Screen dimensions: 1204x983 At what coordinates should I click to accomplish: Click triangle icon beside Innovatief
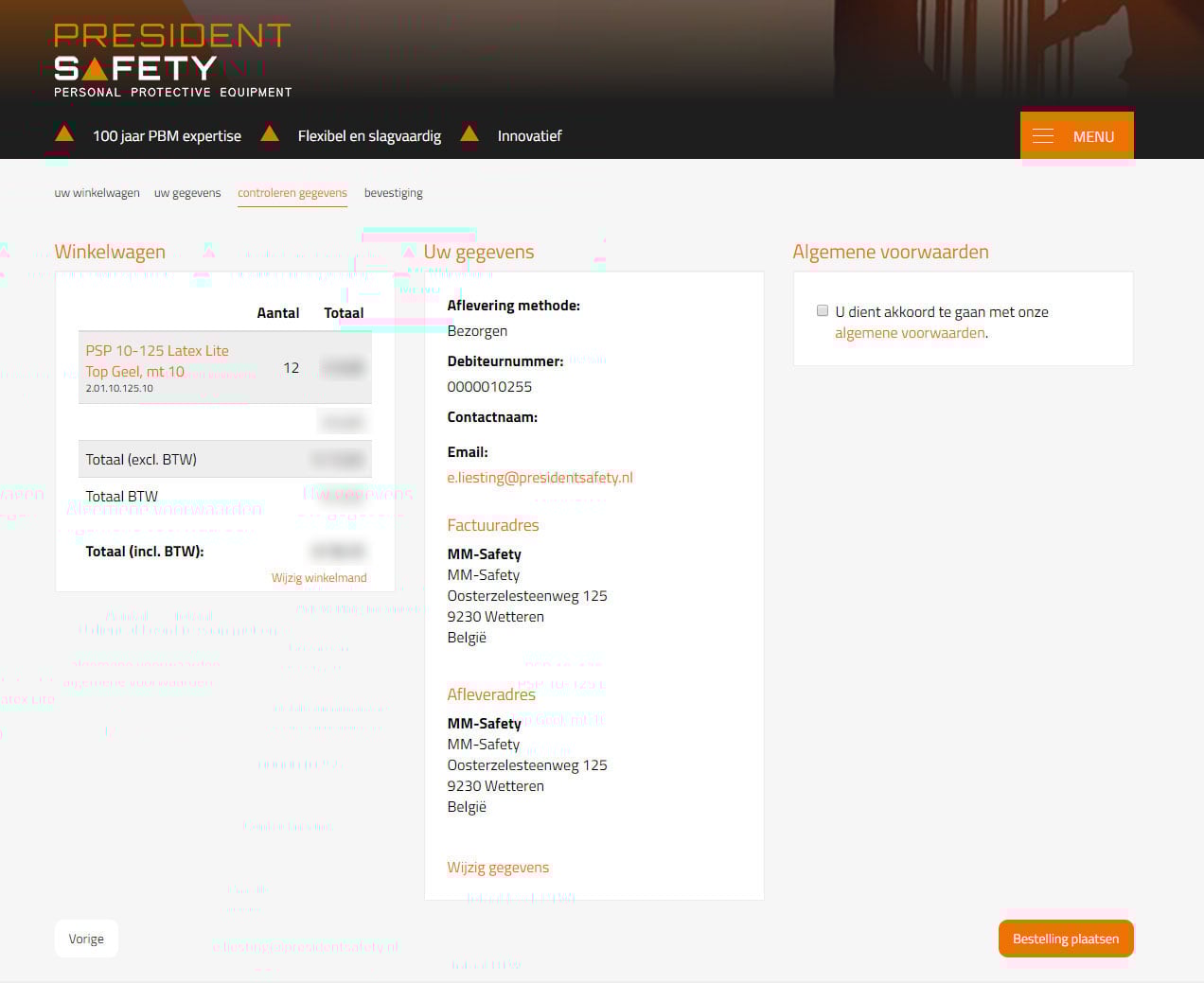click(x=469, y=134)
